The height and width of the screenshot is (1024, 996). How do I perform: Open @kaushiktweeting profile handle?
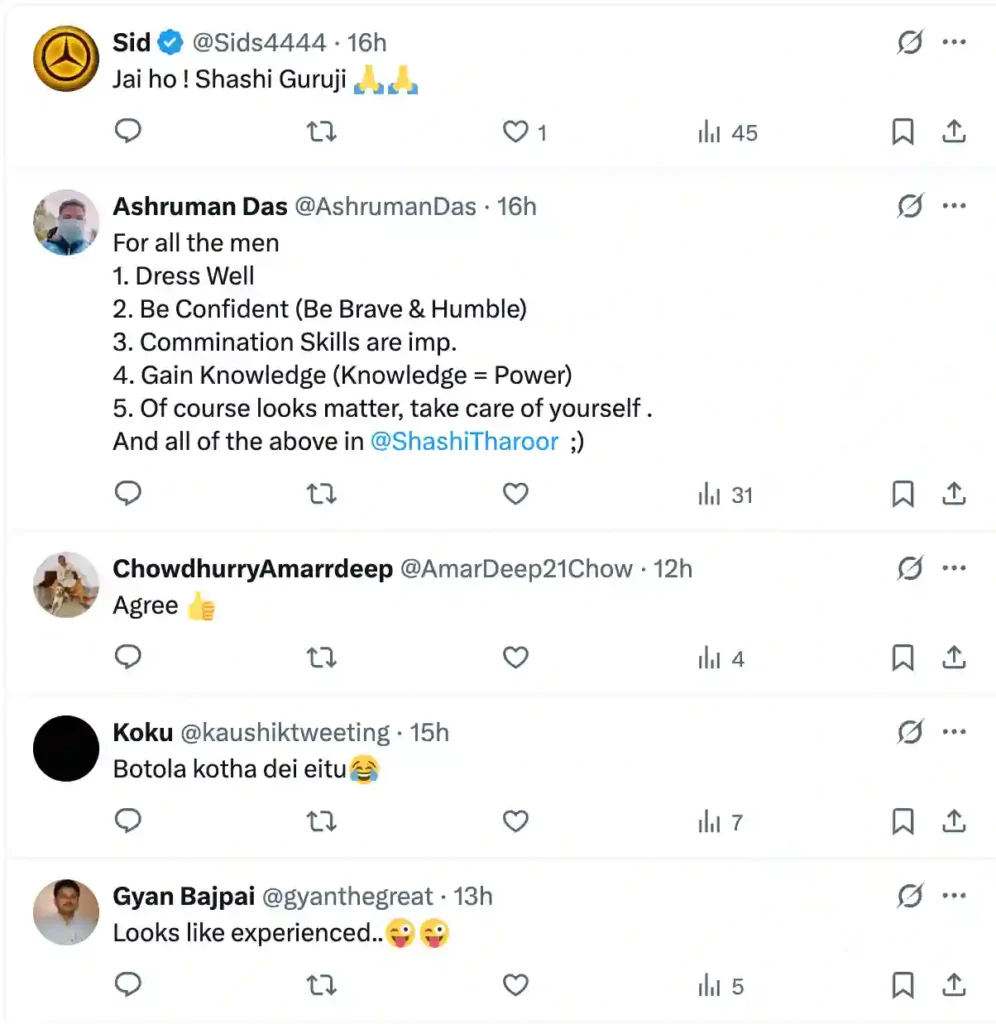point(284,733)
